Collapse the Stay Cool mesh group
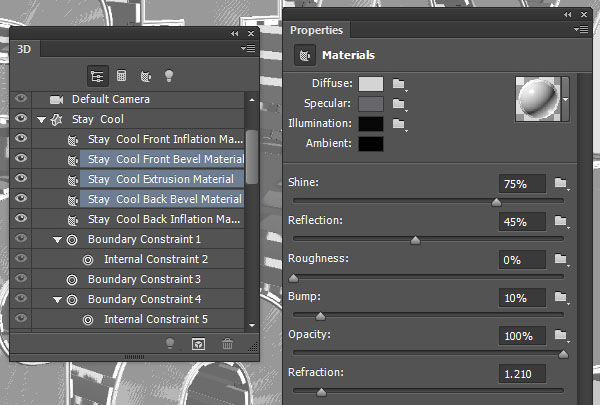600x405 pixels. pos(41,119)
